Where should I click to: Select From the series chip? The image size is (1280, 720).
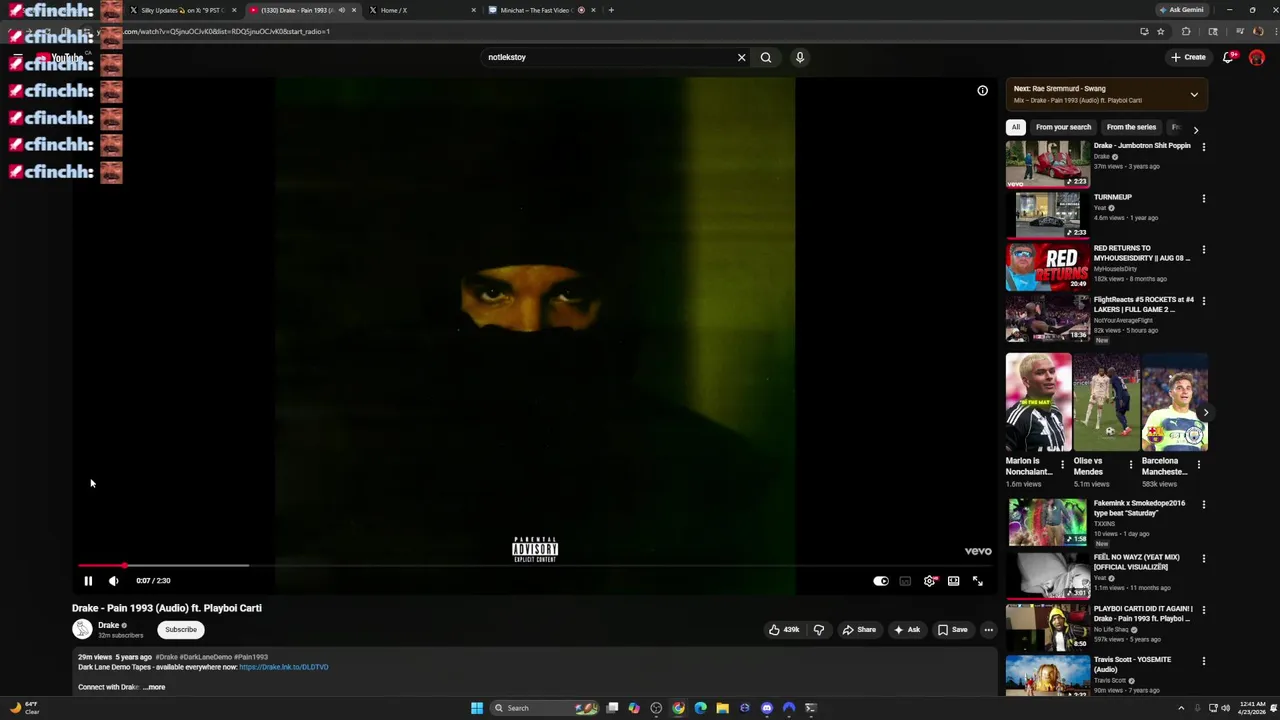[x=1131, y=127]
